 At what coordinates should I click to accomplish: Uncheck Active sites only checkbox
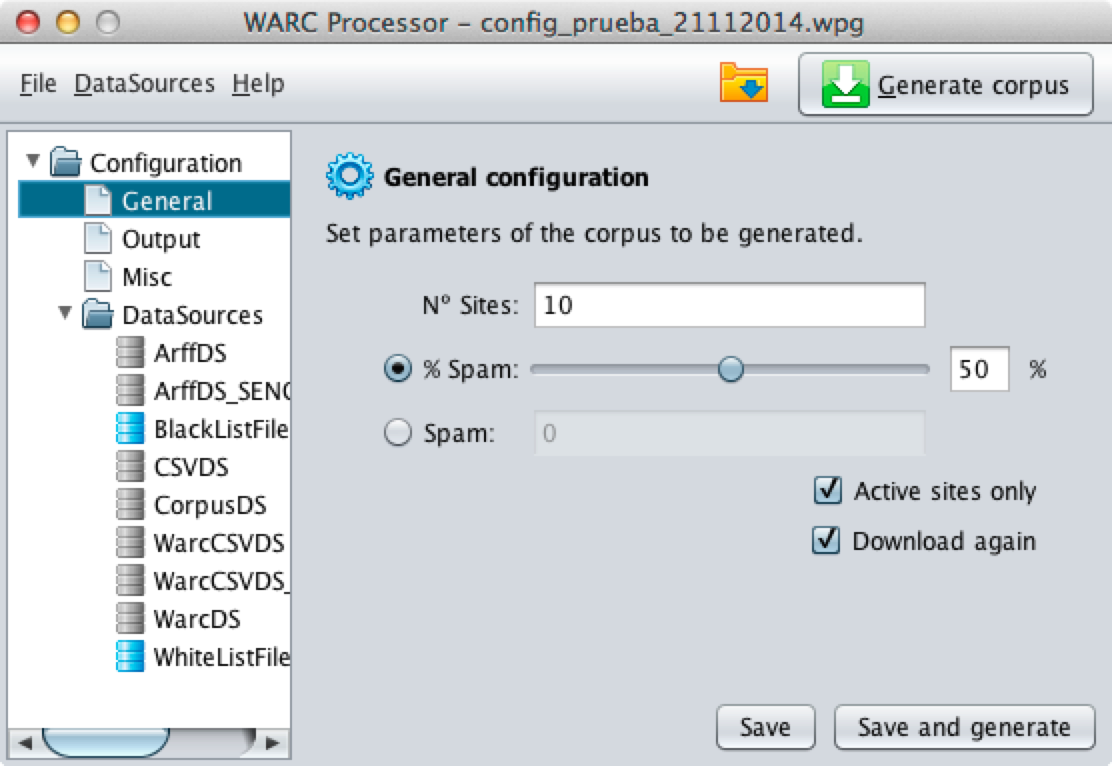[x=827, y=491]
